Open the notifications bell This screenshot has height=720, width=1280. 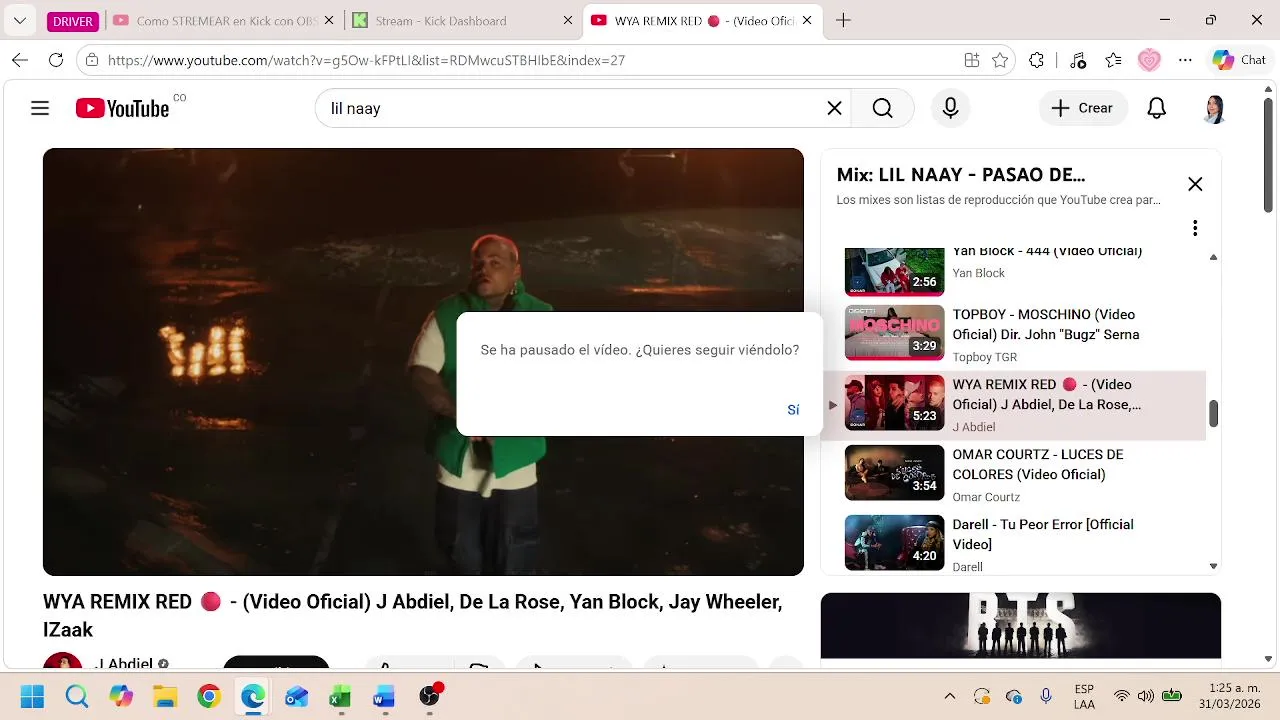tap(1156, 108)
